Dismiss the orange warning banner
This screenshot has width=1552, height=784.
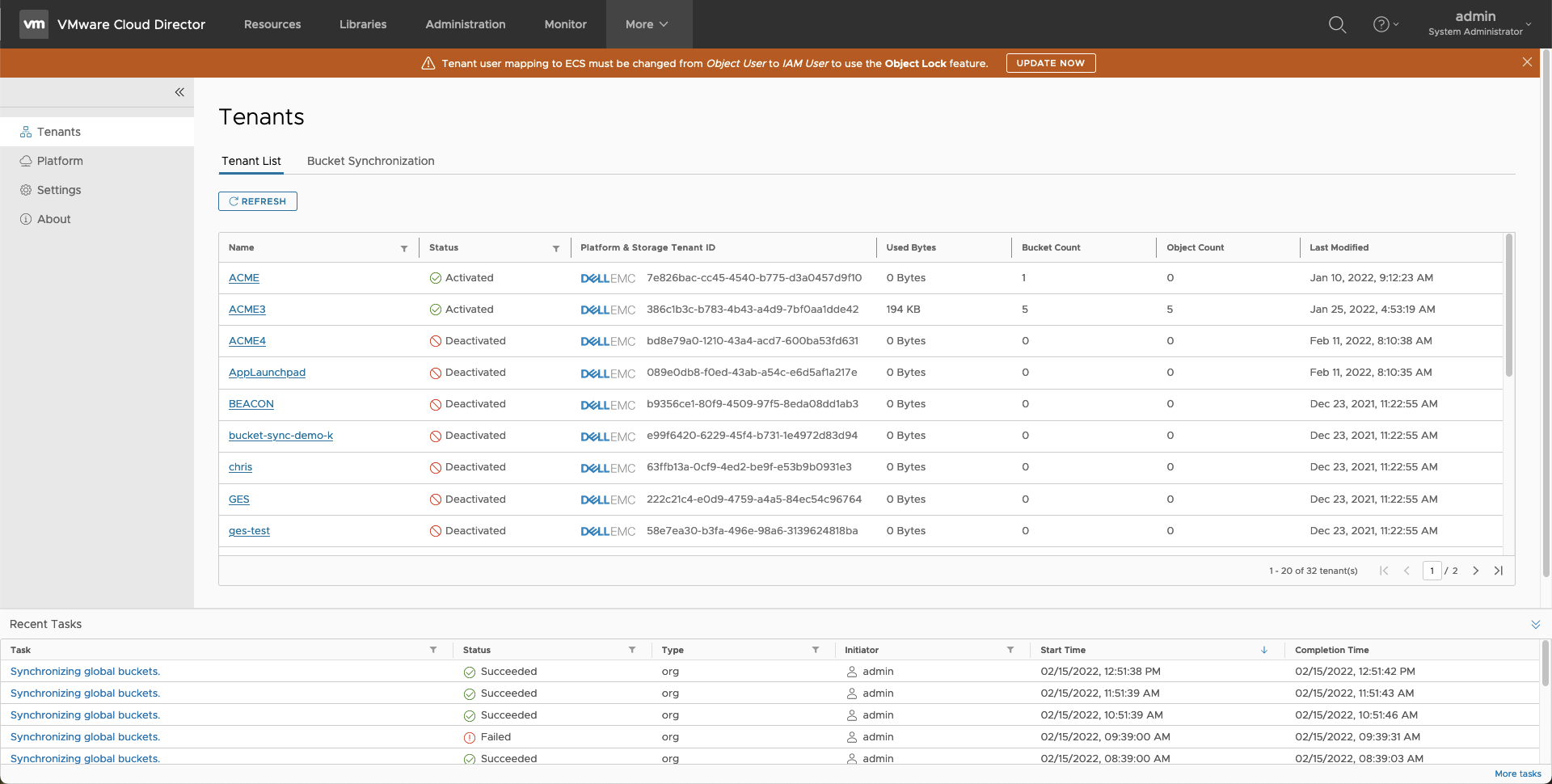(x=1526, y=62)
